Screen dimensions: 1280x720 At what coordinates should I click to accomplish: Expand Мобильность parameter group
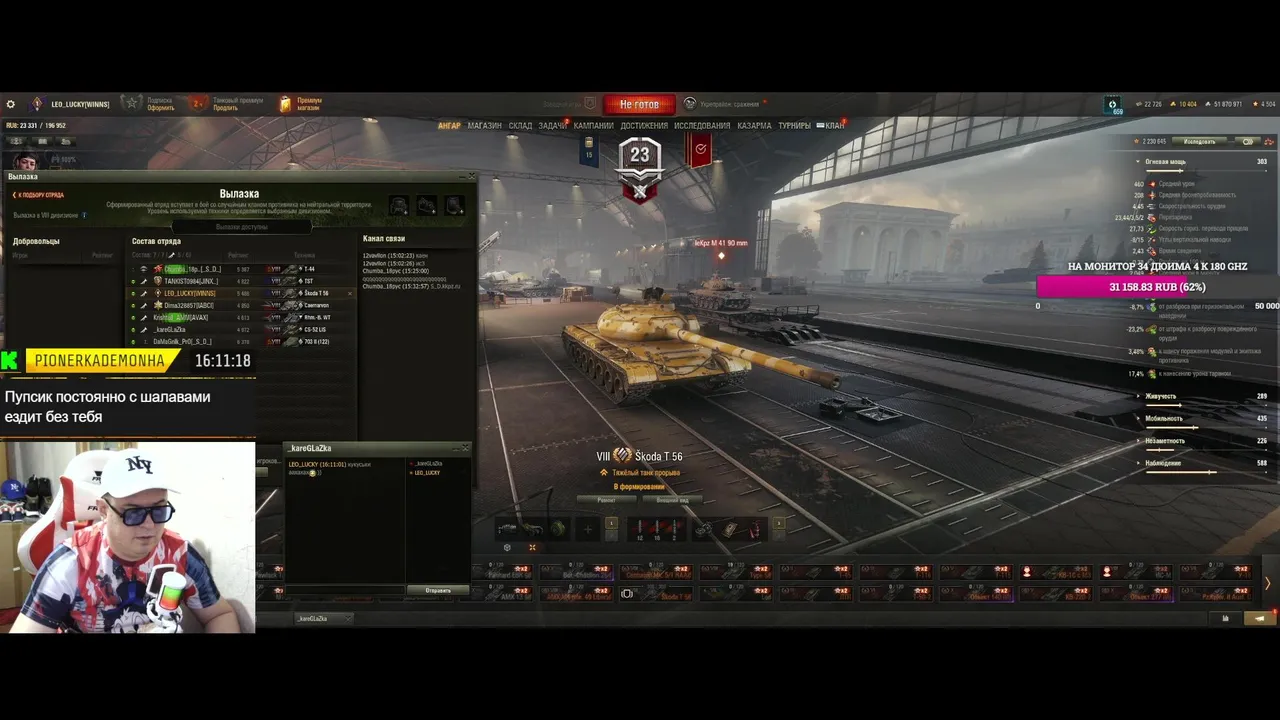point(1138,418)
